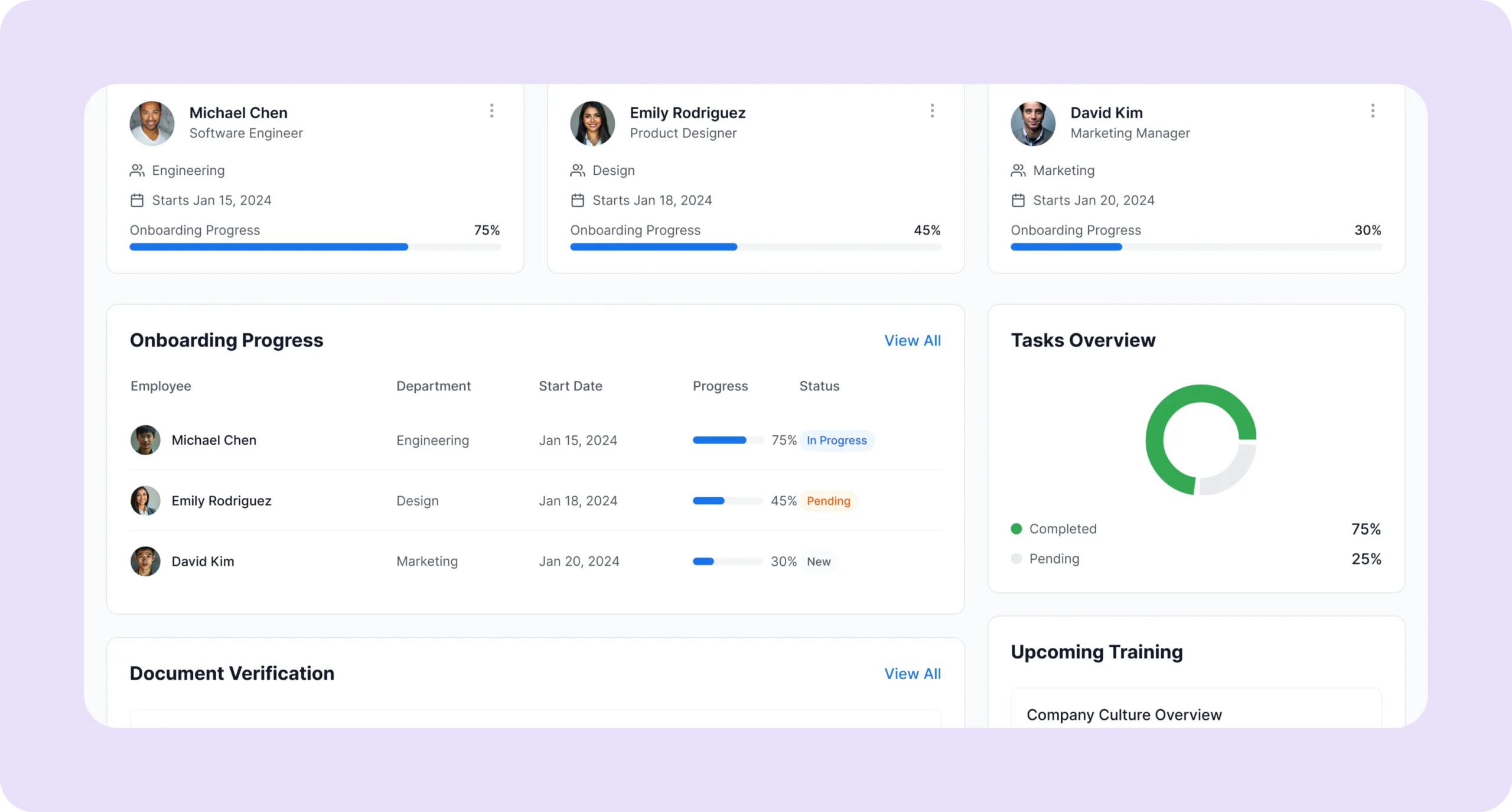This screenshot has height=812, width=1512.
Task: Open View All in Onboarding Progress
Action: (x=912, y=341)
